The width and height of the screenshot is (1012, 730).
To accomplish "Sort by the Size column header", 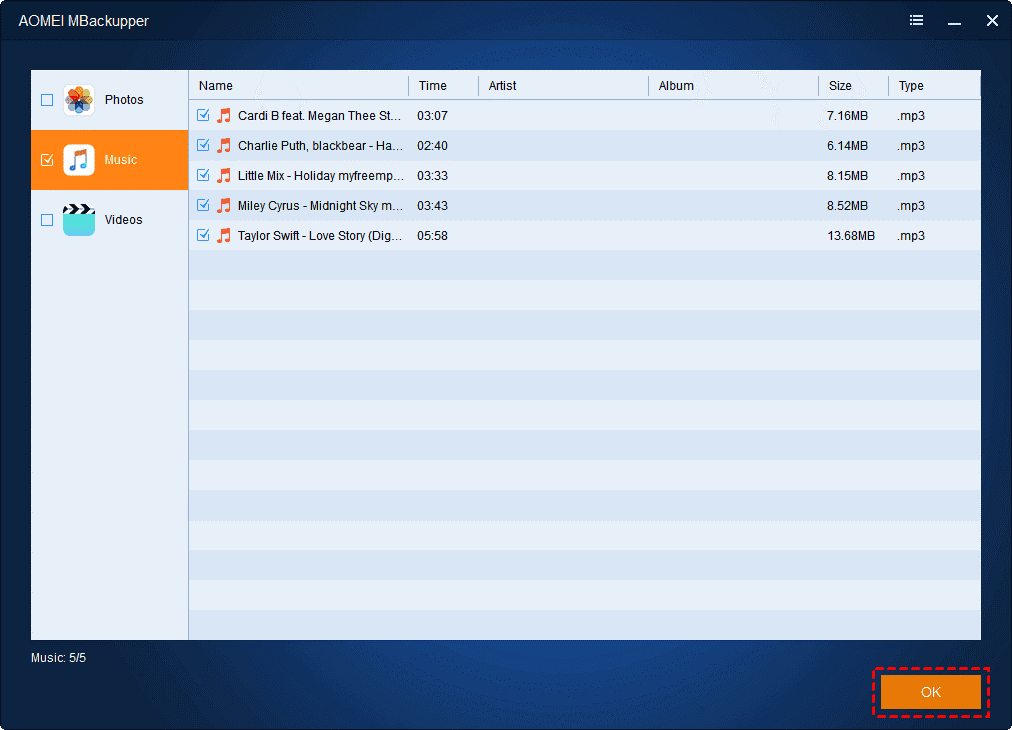I will (840, 86).
